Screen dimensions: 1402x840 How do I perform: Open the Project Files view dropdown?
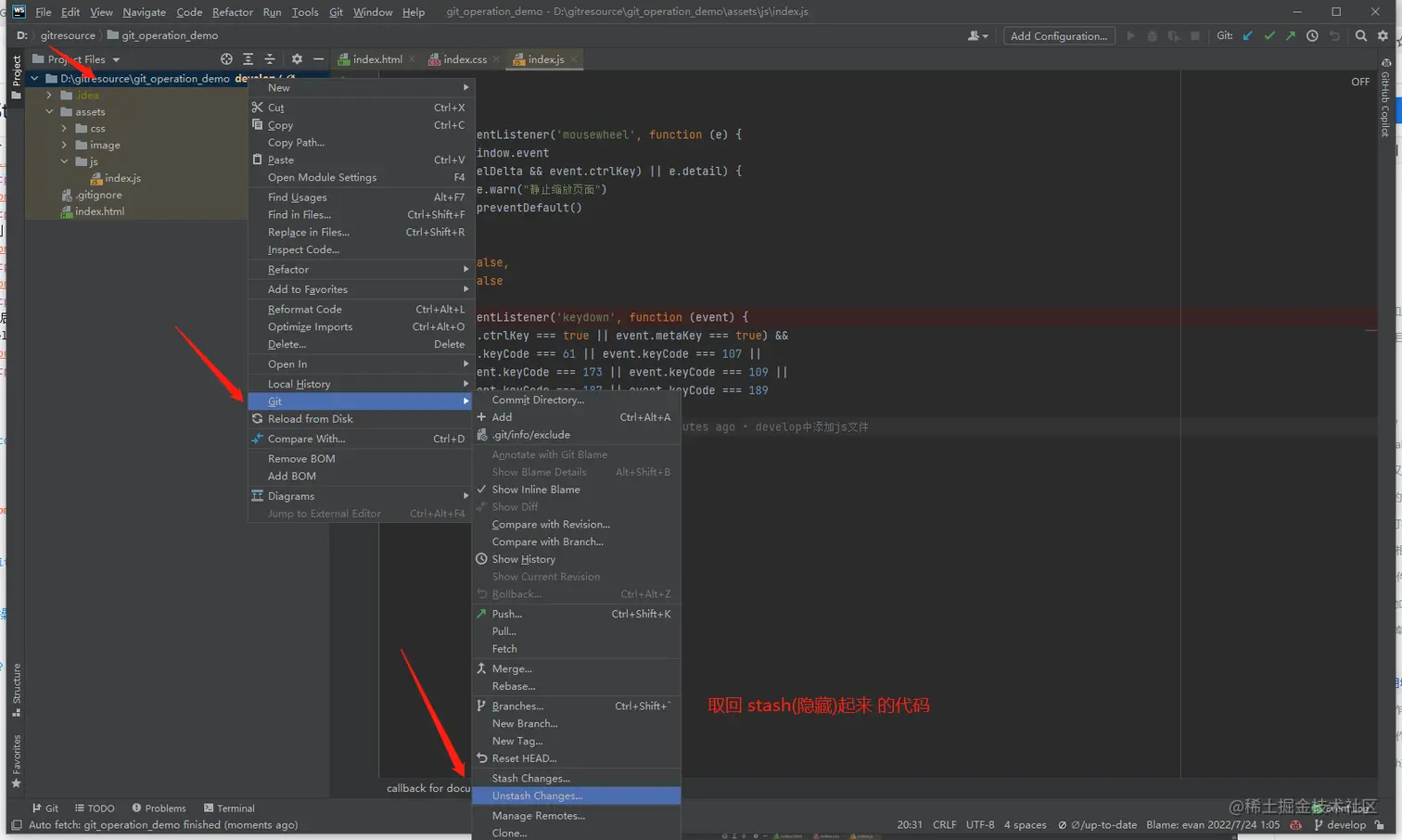tap(116, 59)
